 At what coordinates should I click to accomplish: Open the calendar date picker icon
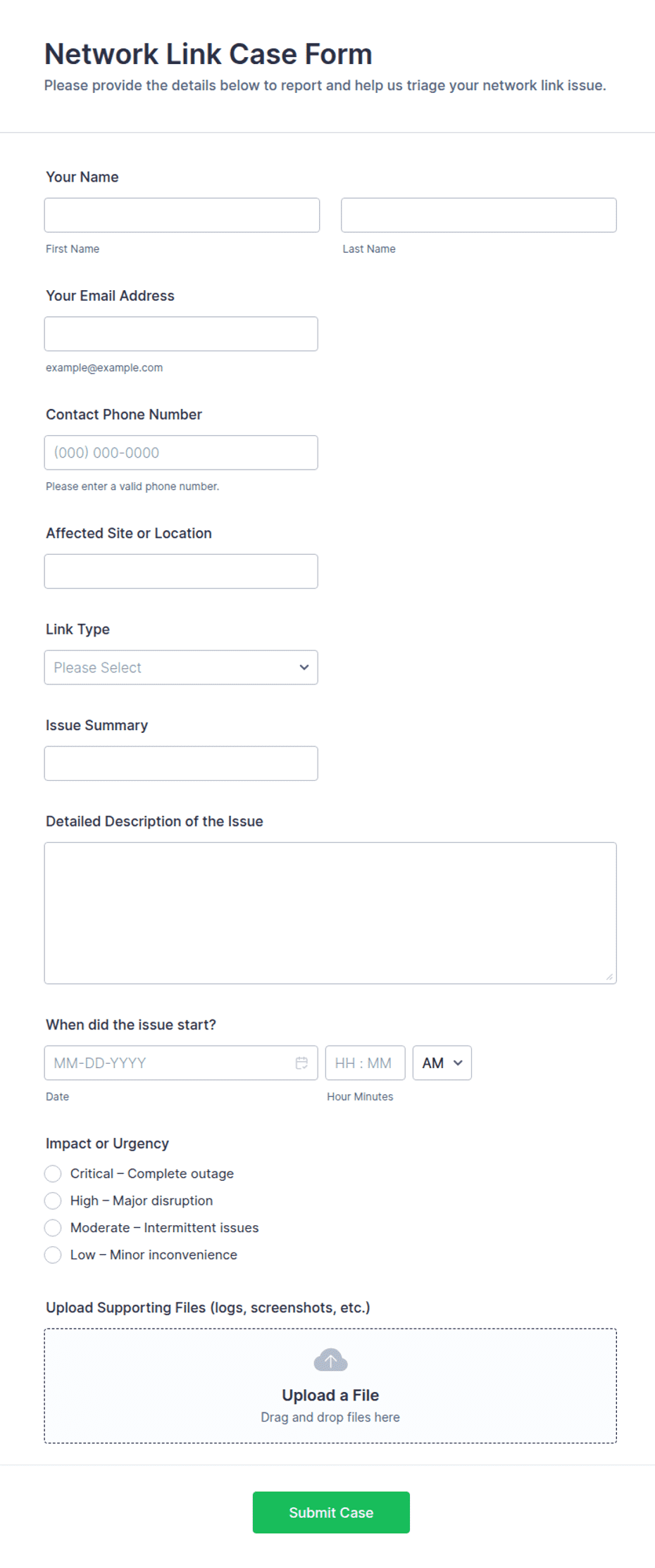(x=301, y=1063)
